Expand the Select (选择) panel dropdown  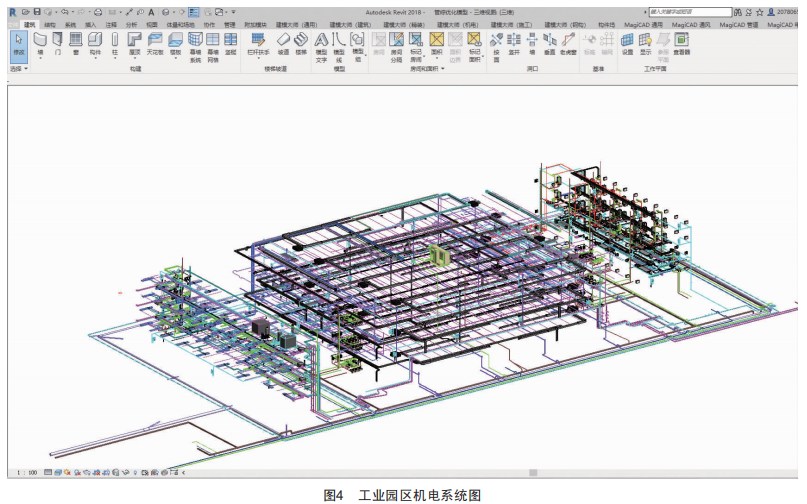click(18, 69)
